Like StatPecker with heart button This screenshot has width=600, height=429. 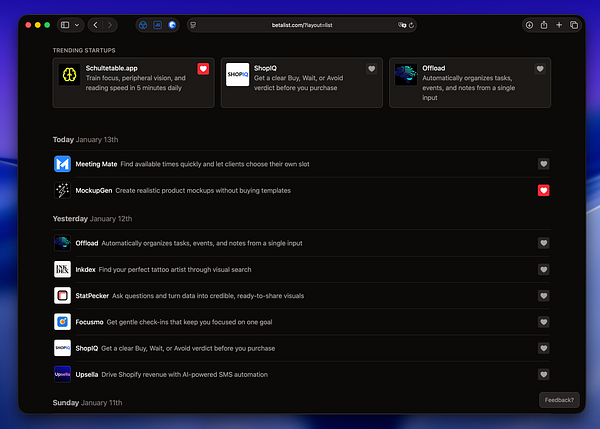(x=544, y=295)
